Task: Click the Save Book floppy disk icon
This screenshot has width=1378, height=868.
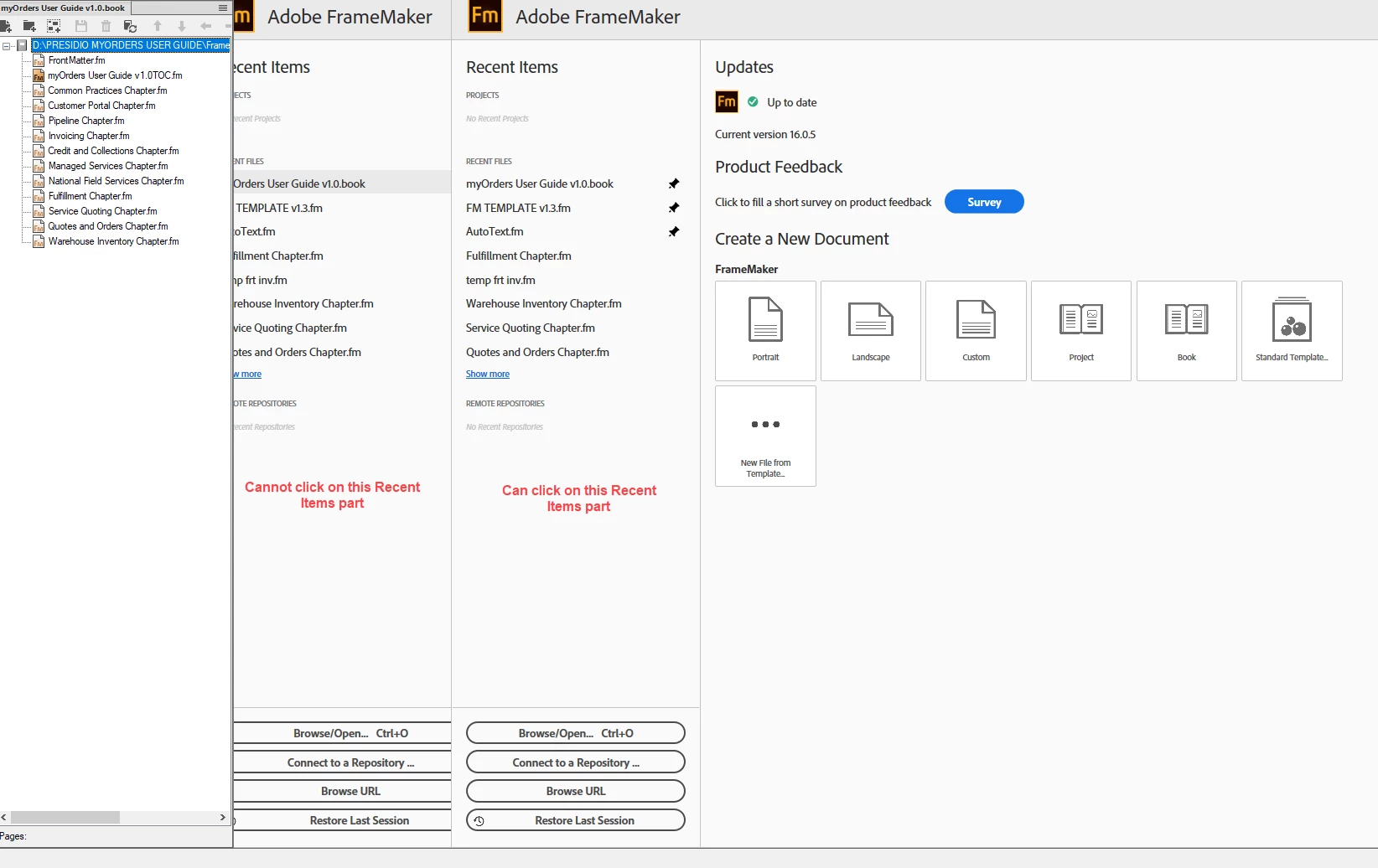Action: (x=81, y=27)
